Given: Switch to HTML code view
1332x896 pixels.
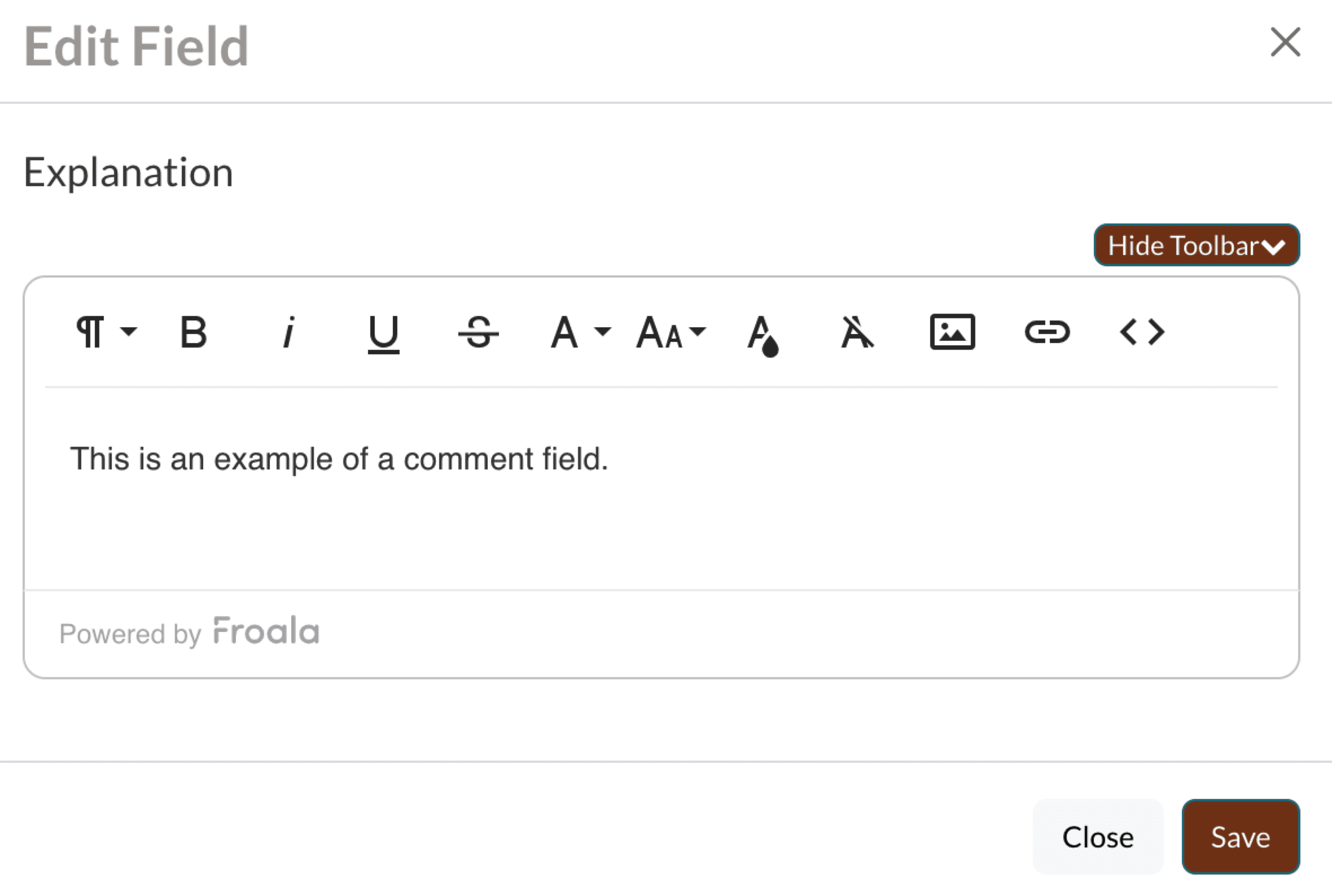Looking at the screenshot, I should (1142, 332).
